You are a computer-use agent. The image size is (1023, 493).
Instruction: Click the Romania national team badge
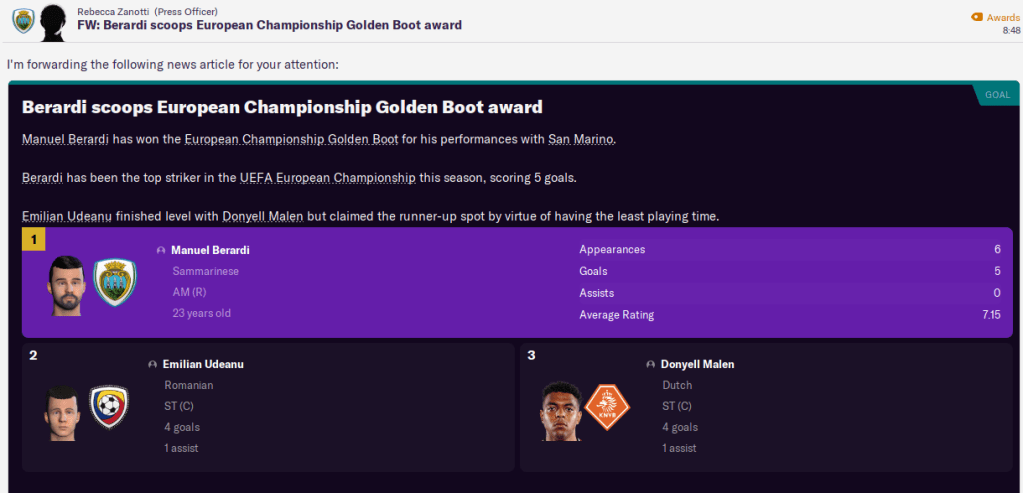(109, 408)
